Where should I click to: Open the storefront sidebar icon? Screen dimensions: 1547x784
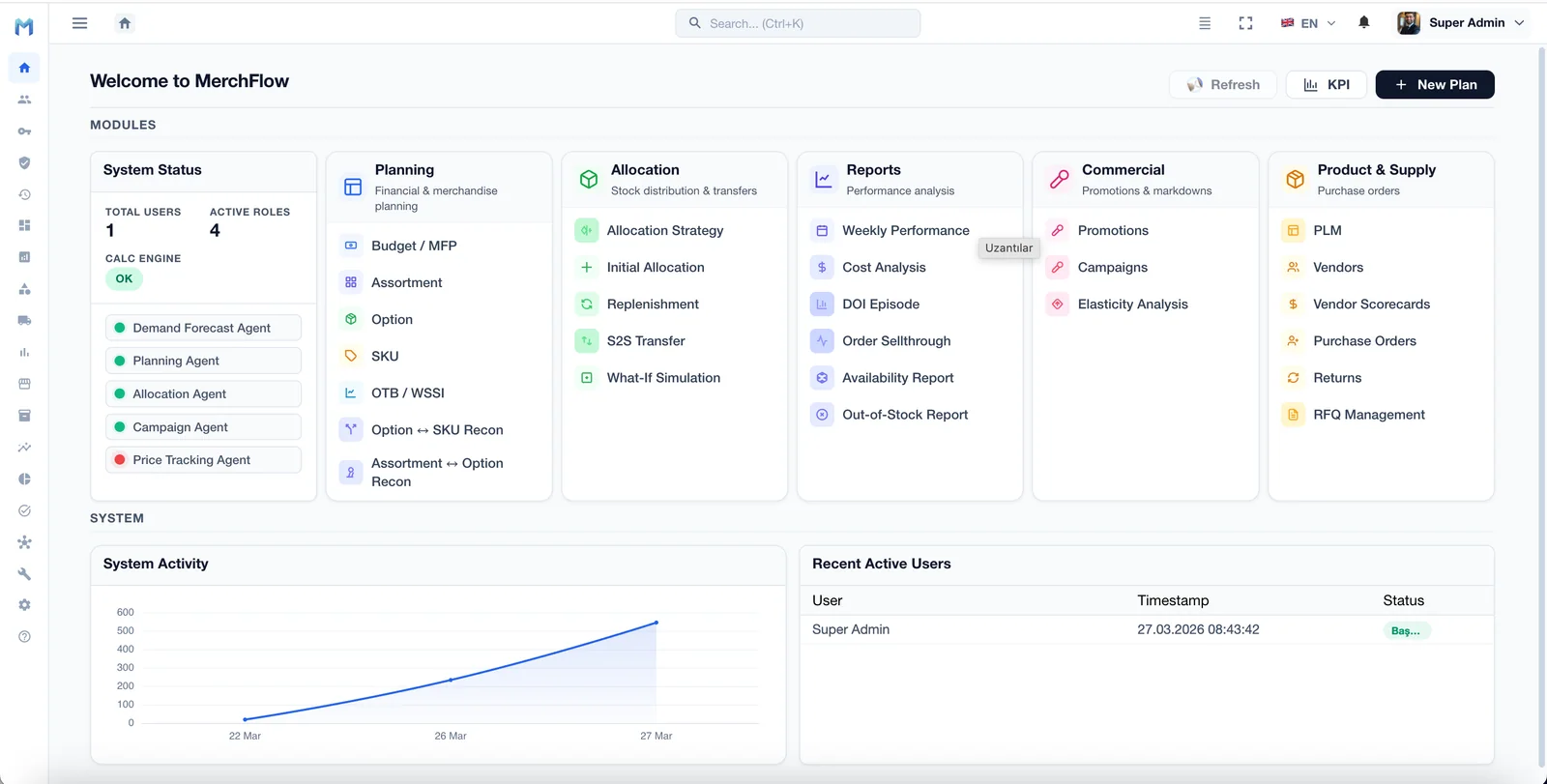24,384
